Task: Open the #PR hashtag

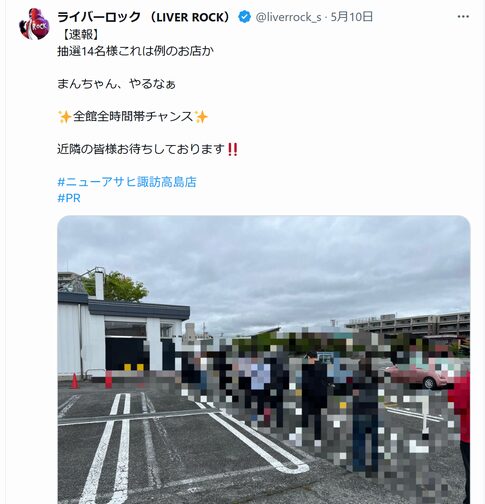Action: [x=69, y=198]
